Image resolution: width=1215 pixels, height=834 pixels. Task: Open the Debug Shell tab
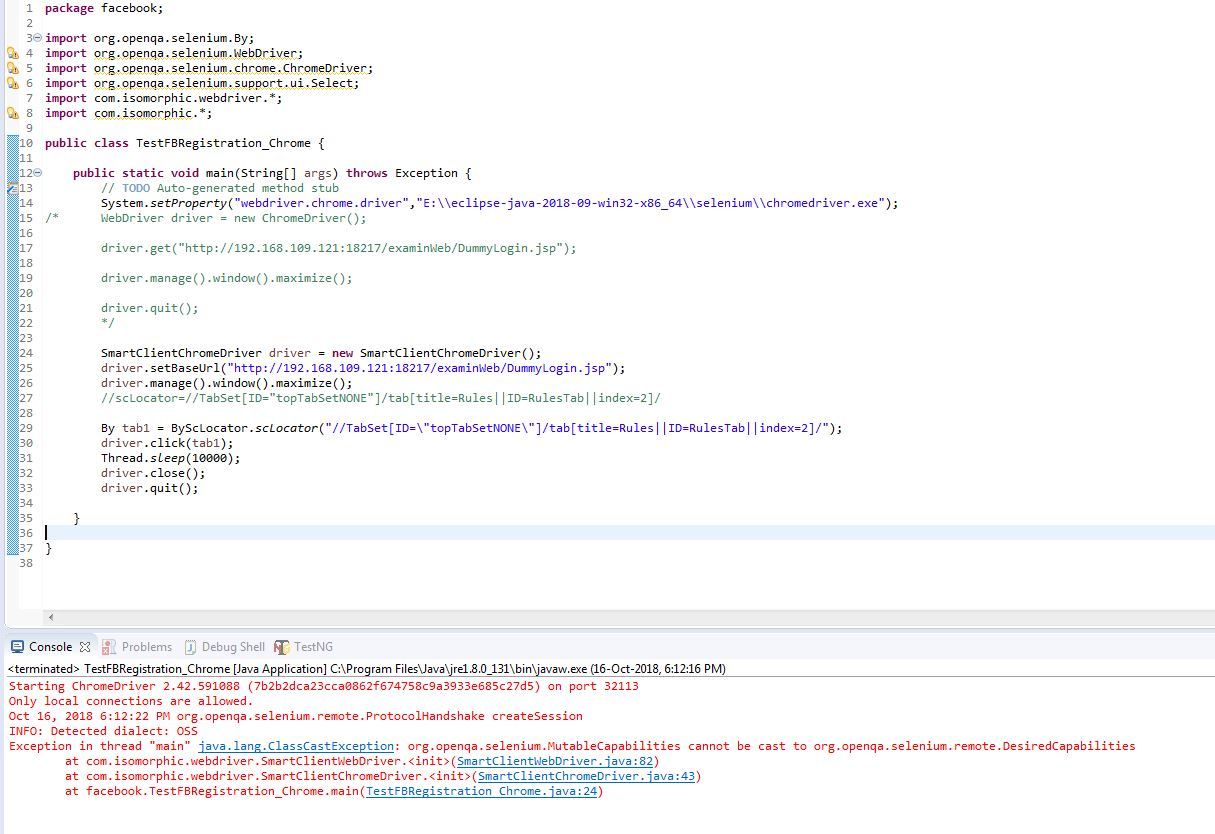[x=232, y=647]
